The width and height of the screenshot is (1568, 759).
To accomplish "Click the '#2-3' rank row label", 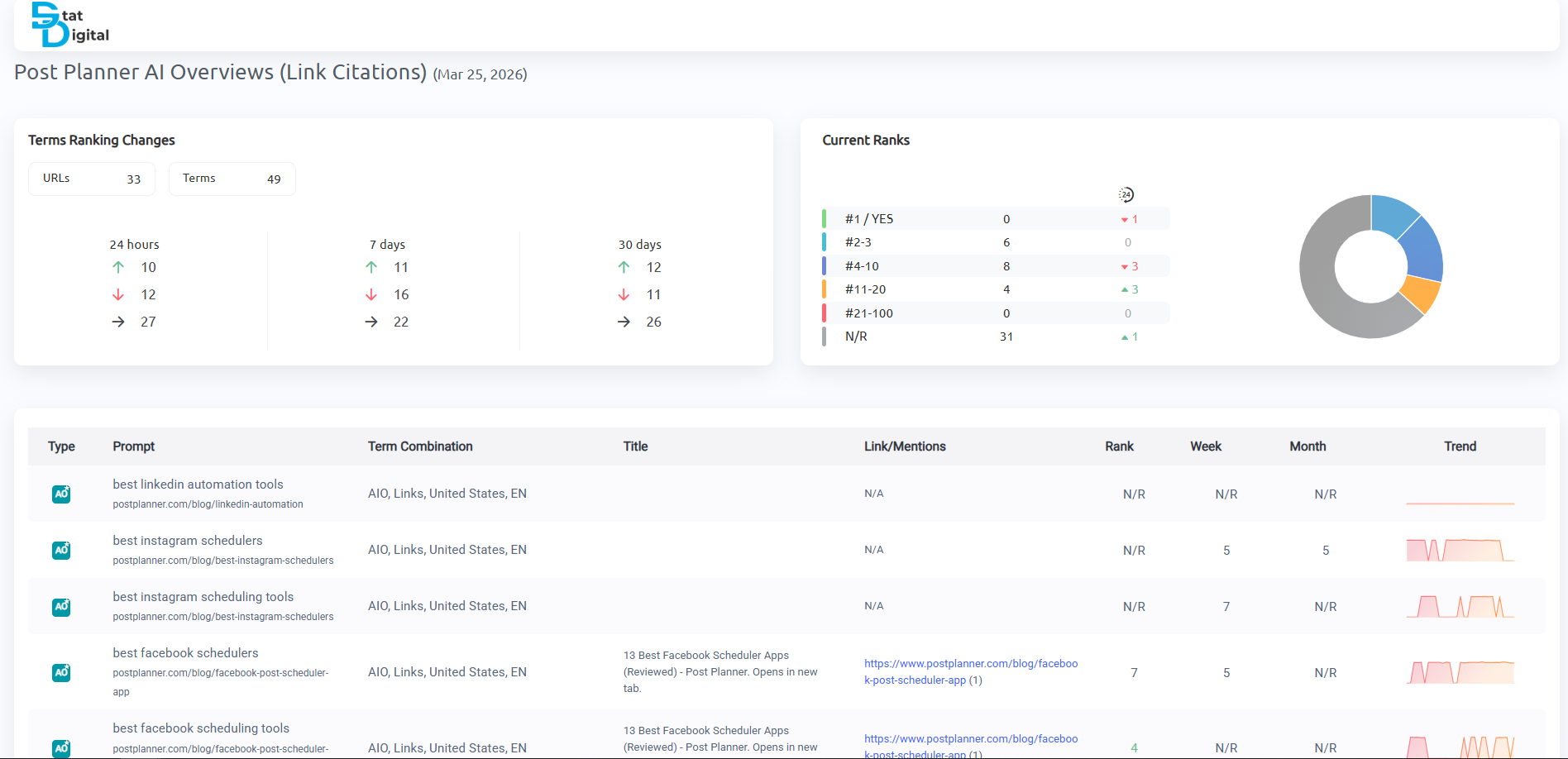I will coord(858,242).
